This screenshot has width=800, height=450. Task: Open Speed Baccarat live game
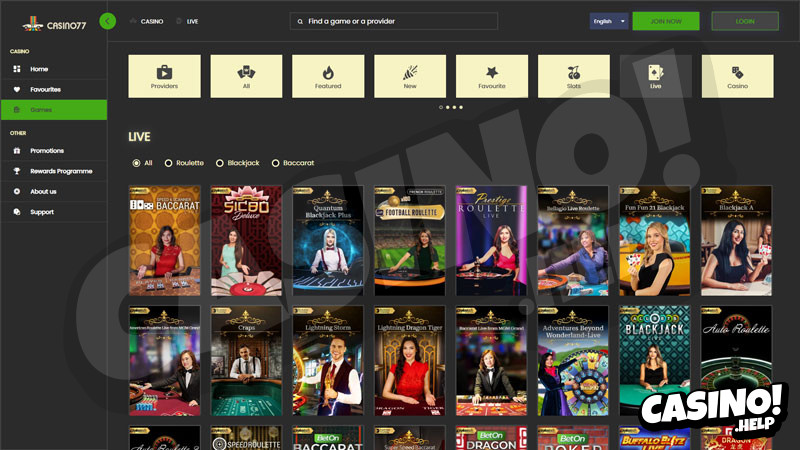click(165, 241)
